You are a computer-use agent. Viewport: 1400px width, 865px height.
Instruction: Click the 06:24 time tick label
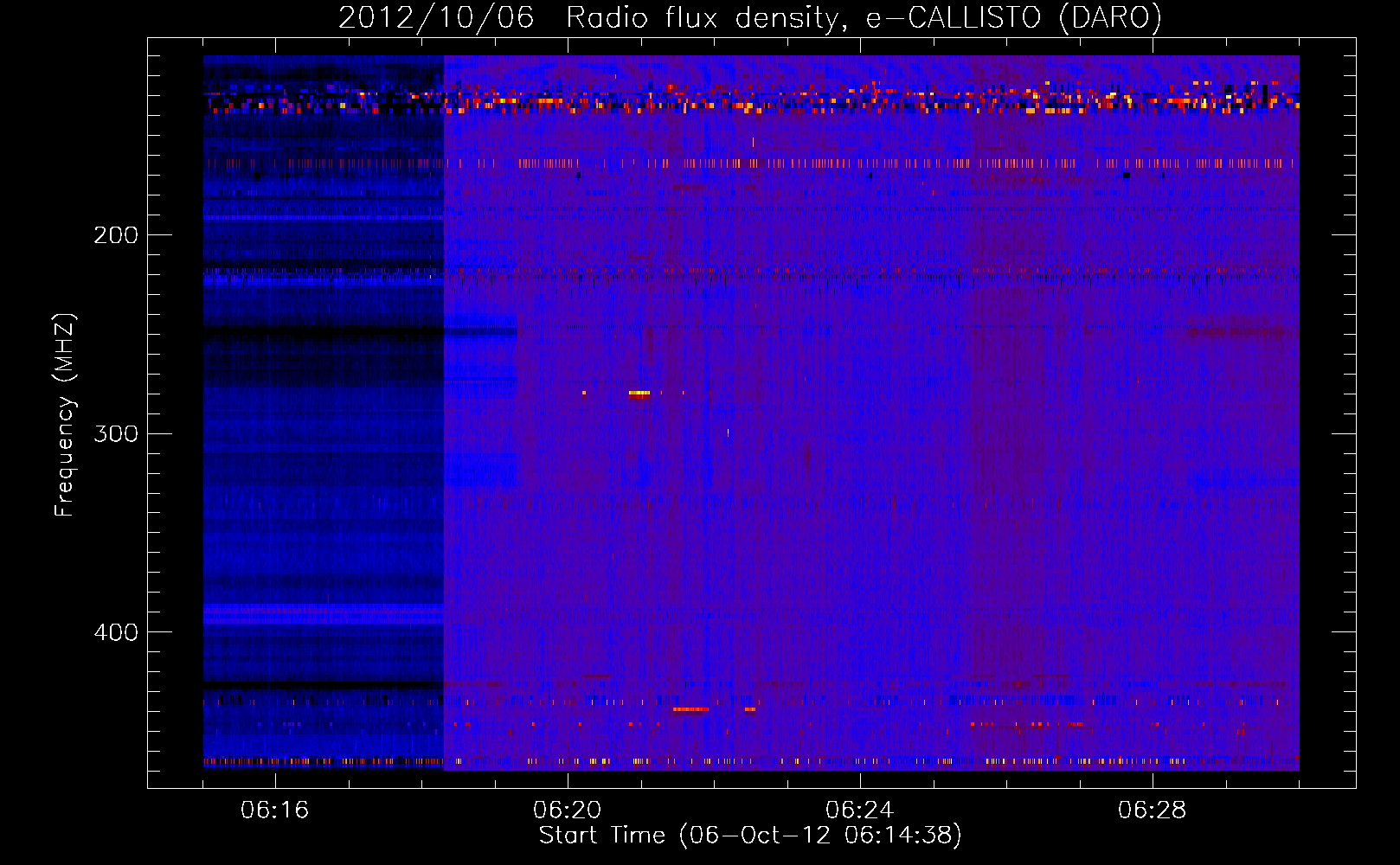[x=860, y=811]
